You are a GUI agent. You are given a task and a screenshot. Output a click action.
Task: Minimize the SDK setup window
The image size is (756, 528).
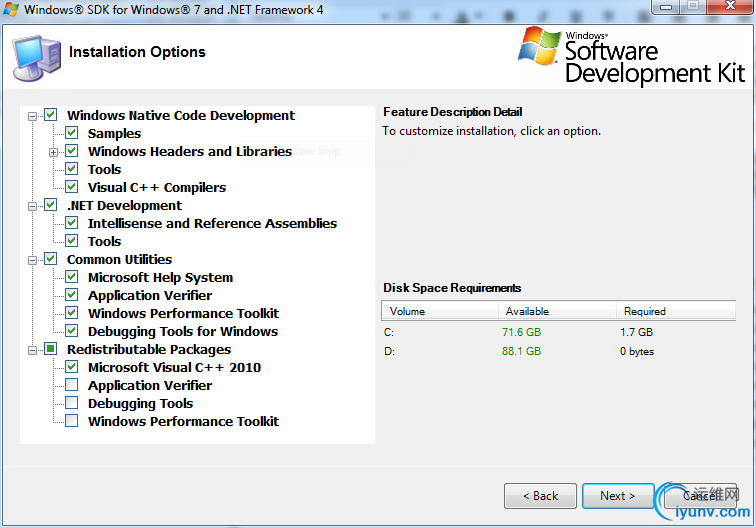(x=666, y=7)
